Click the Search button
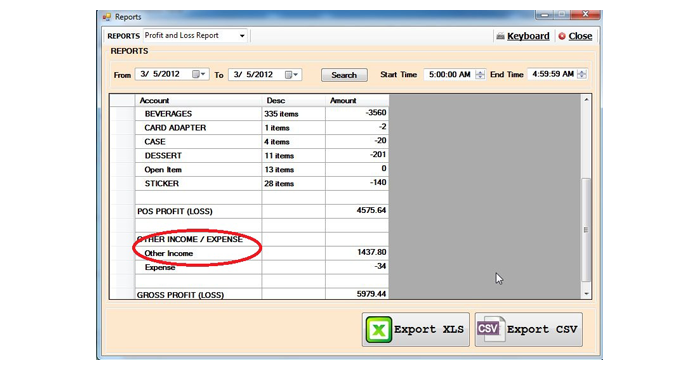Viewport: 700px width, 371px height. (x=344, y=75)
